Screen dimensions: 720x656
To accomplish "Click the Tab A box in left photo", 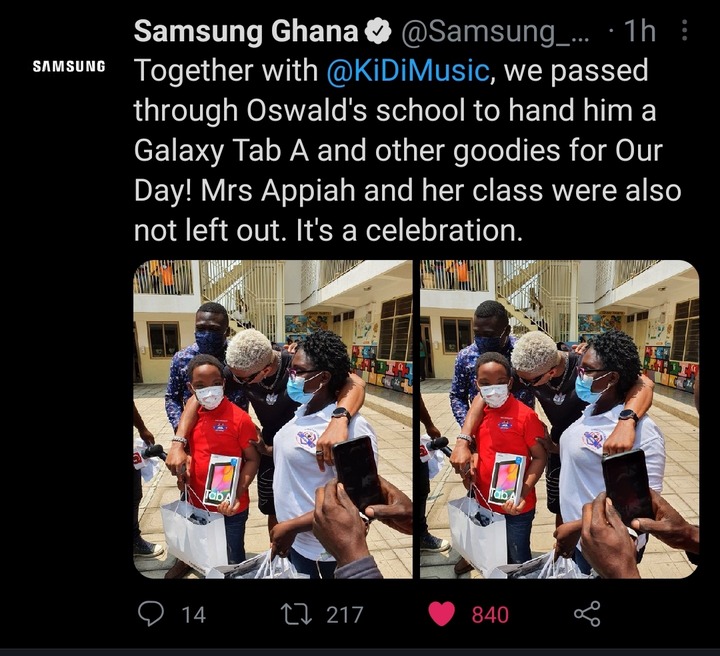I will 222,480.
